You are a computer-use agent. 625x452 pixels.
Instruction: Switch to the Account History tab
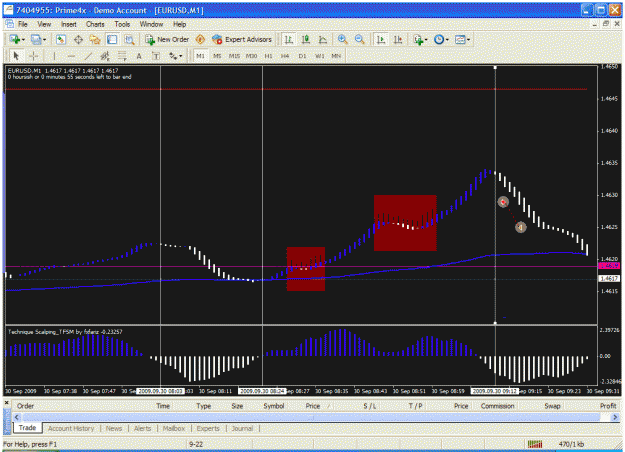tap(71, 428)
